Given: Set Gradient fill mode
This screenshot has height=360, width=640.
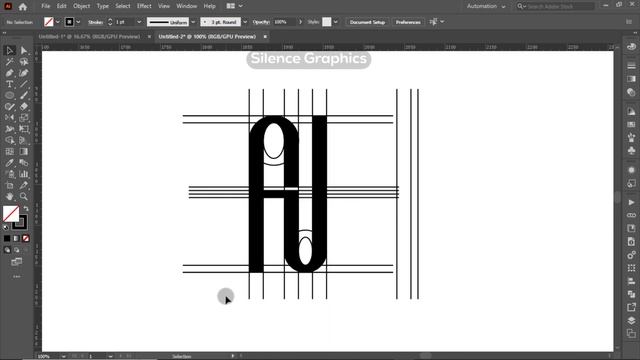Looking at the screenshot, I should (x=16, y=238).
